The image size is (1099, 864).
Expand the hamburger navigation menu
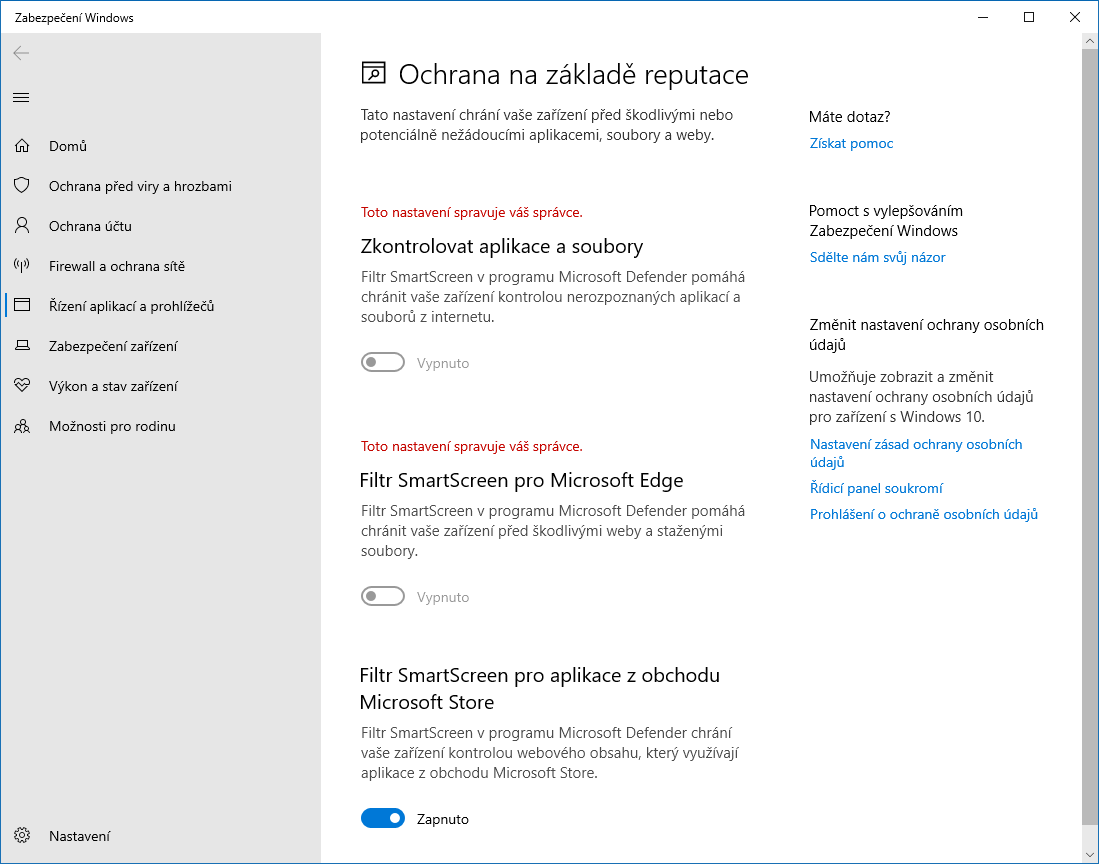tap(21, 97)
